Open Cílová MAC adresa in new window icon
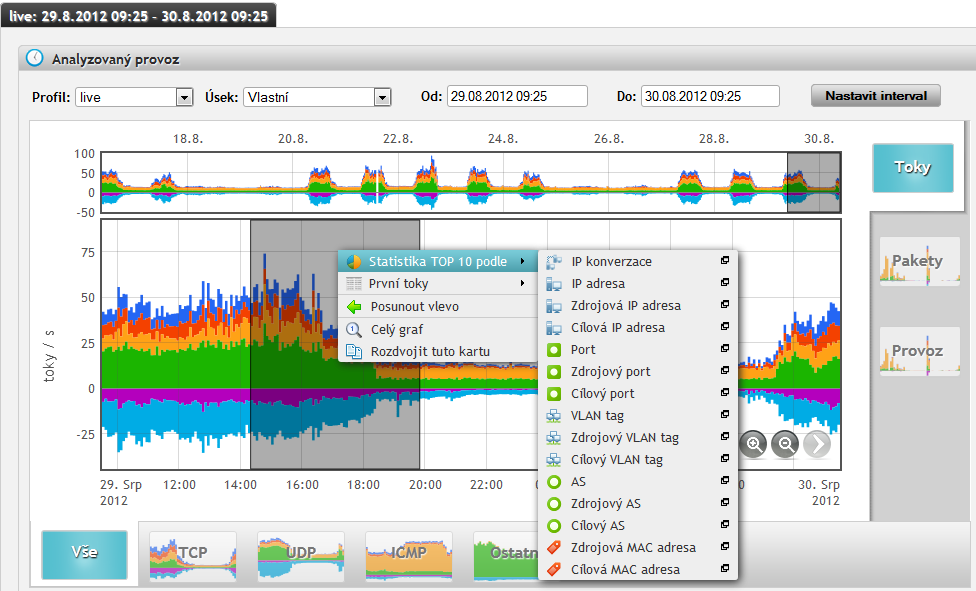The image size is (976, 591). point(725,568)
